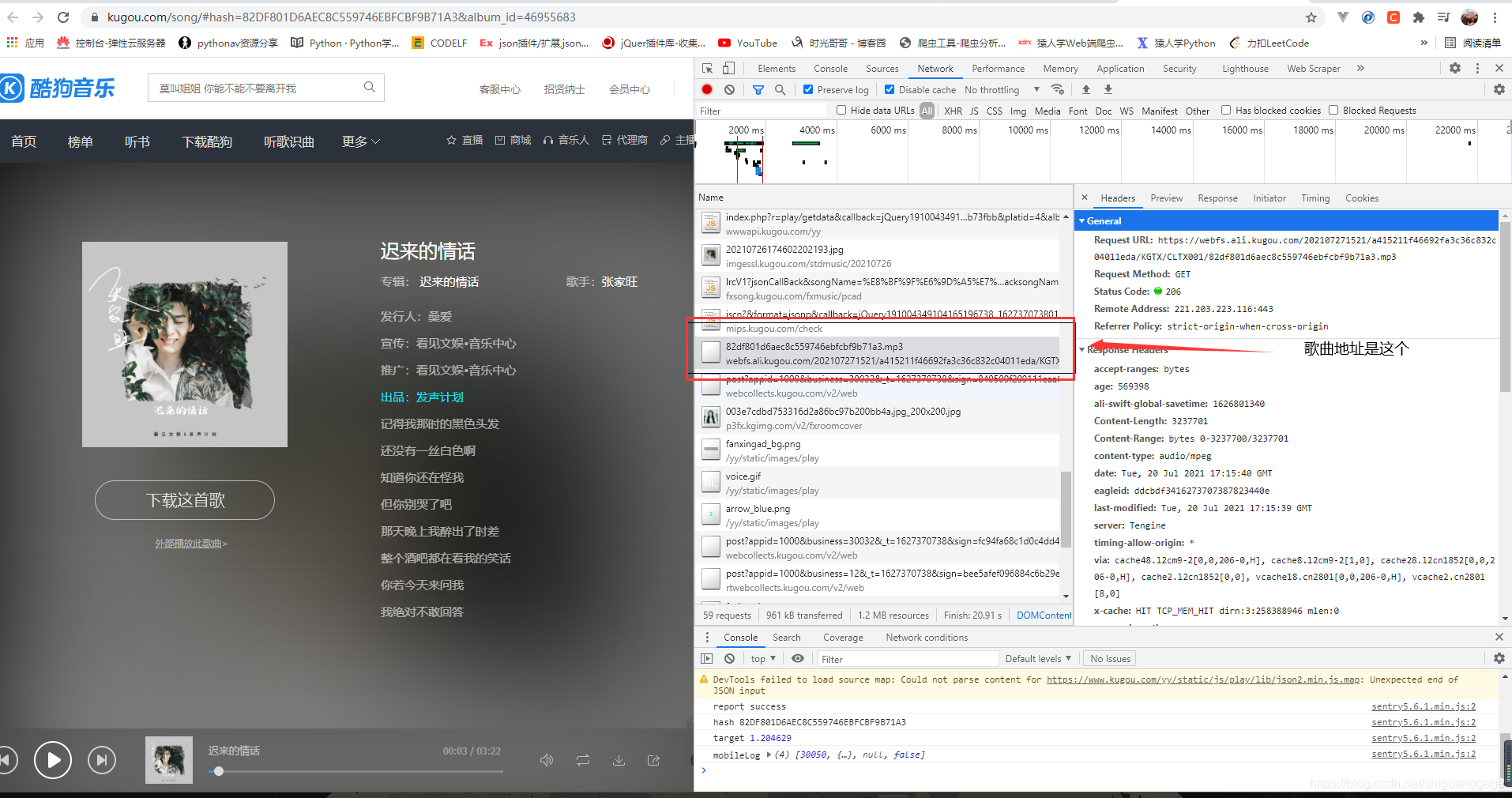Screen dimensions: 1512x798
Task: Click the album cover thumbnail in player bar
Action: [x=169, y=760]
